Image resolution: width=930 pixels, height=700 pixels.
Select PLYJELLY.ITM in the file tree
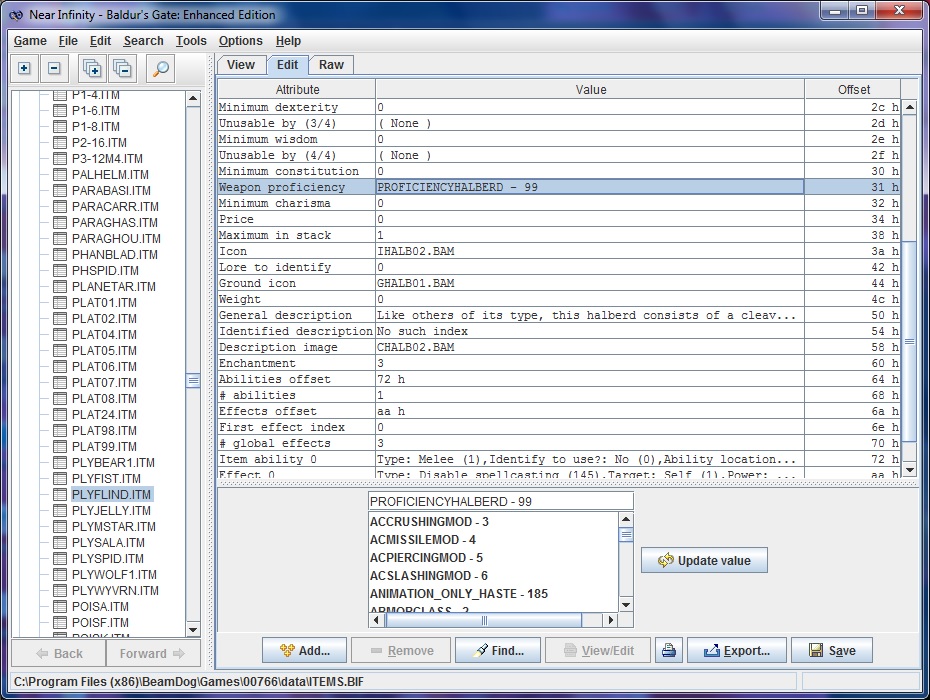(111, 510)
